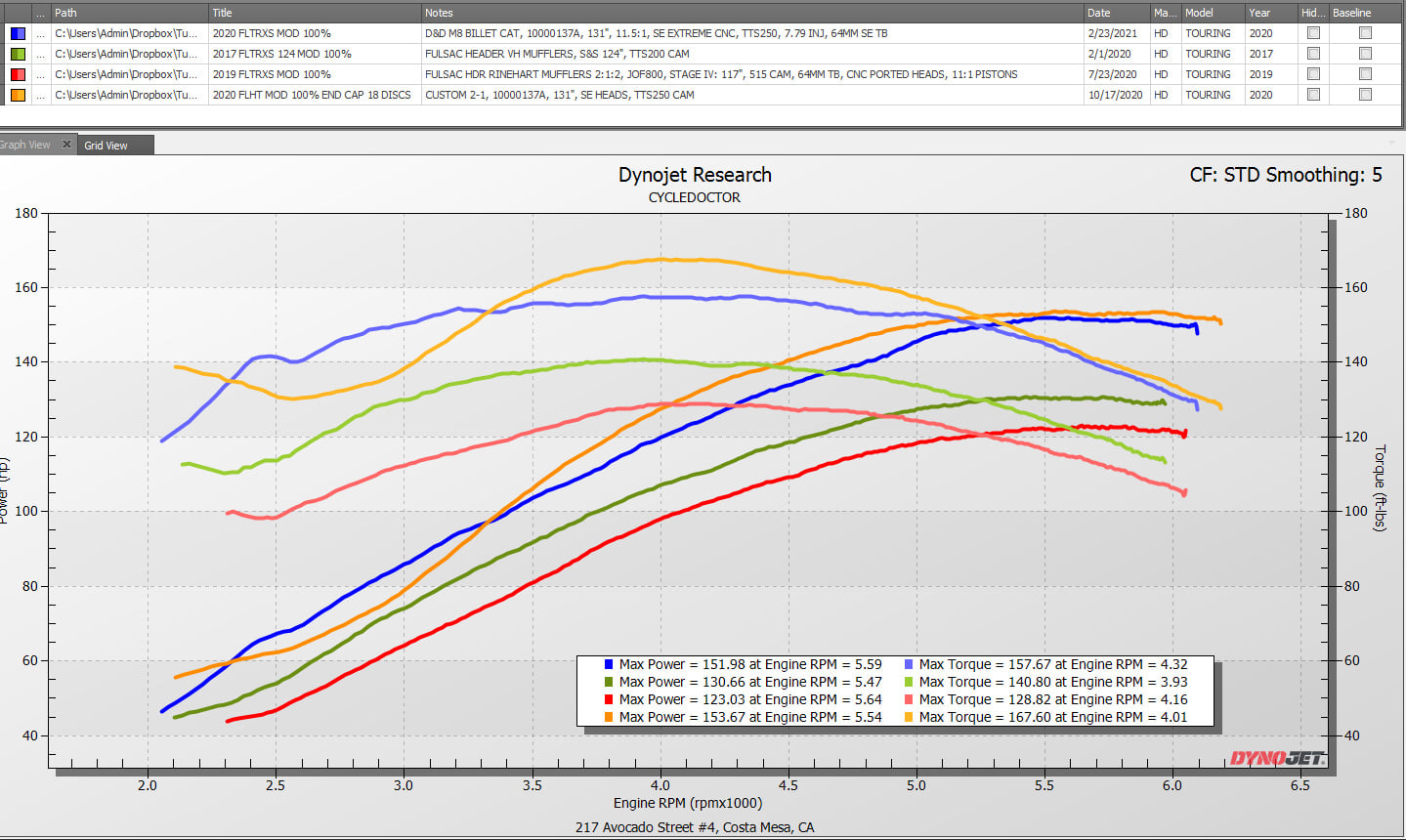Viewport: 1406px width, 840px height.
Task: Click the ellipsis button in the 2019 FLTRXS row
Action: (x=40, y=74)
